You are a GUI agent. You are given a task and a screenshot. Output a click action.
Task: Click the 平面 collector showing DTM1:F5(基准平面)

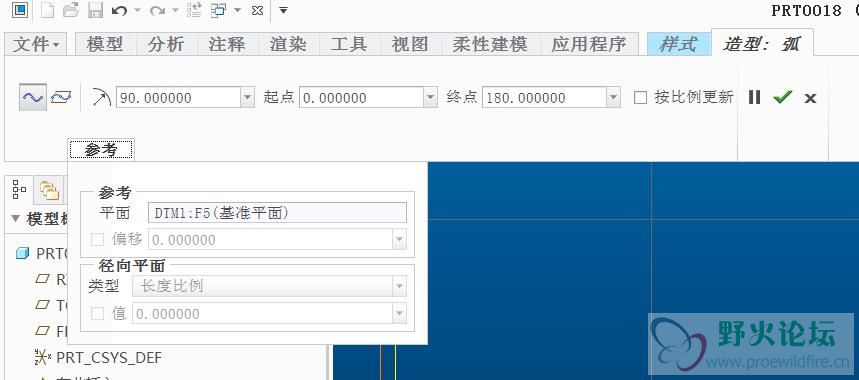pyautogui.click(x=277, y=213)
